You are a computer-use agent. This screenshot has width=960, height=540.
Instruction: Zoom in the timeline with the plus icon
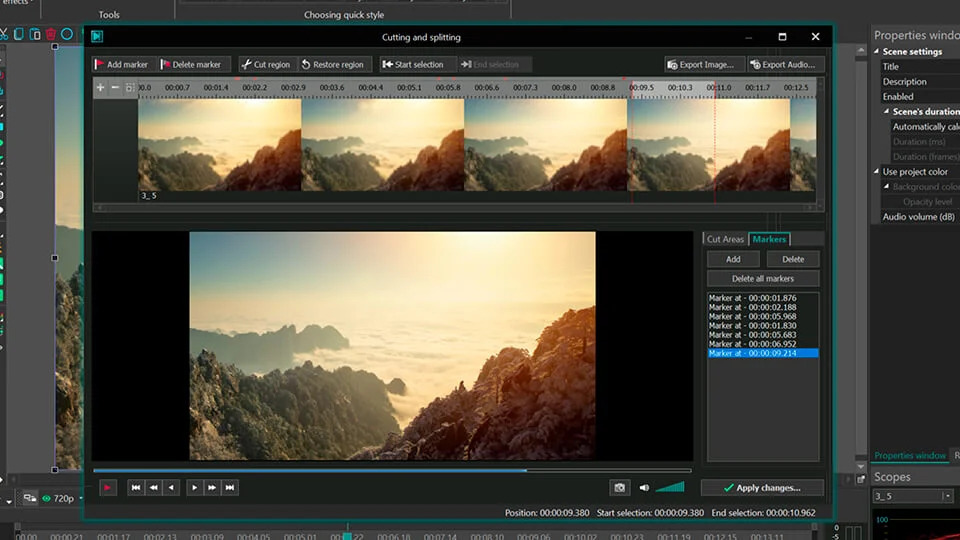click(x=100, y=88)
